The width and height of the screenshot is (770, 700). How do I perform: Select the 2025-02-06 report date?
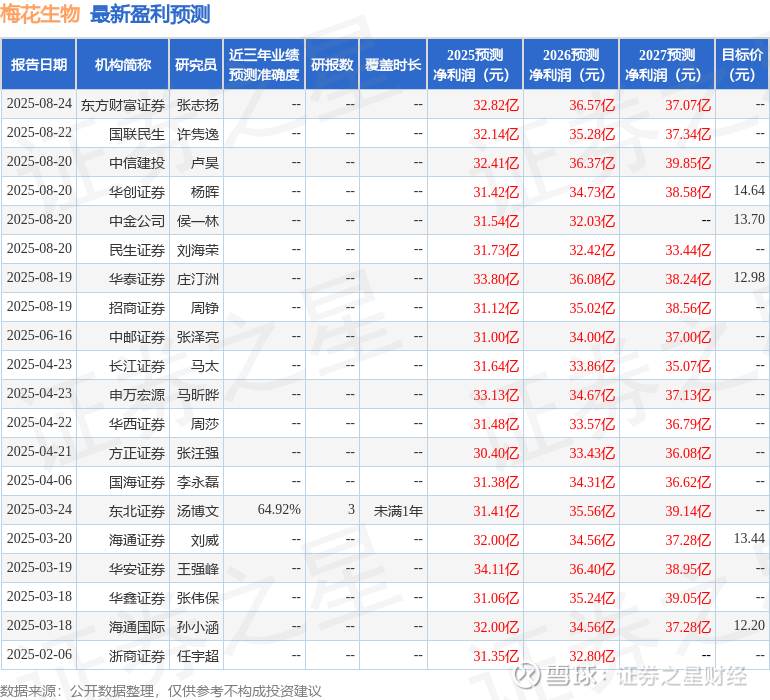39,654
